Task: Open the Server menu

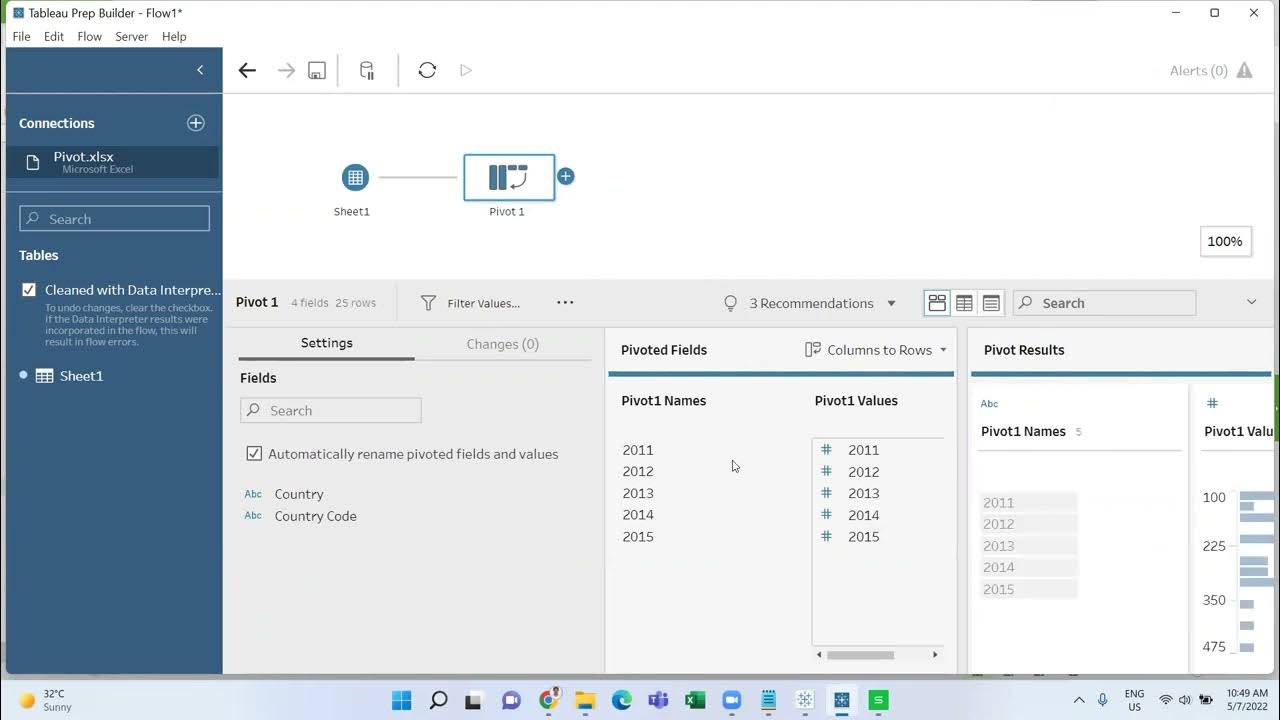Action: click(x=132, y=36)
